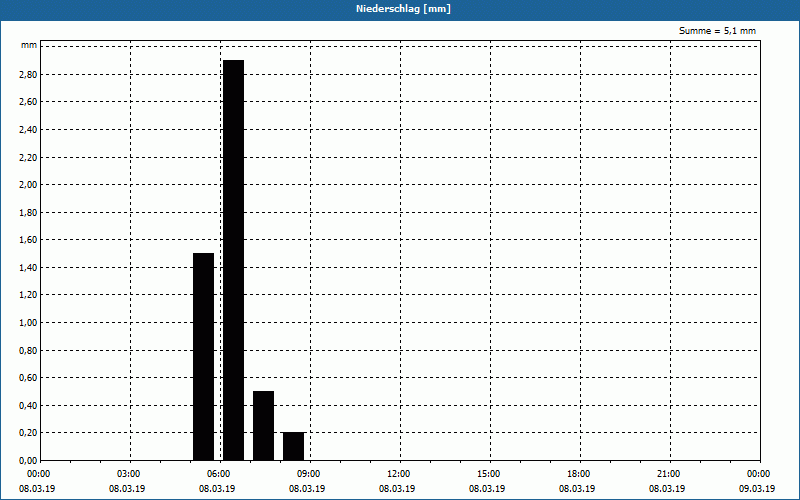Click the 03:00 time axis label
This screenshot has width=800, height=500.
click(x=129, y=474)
